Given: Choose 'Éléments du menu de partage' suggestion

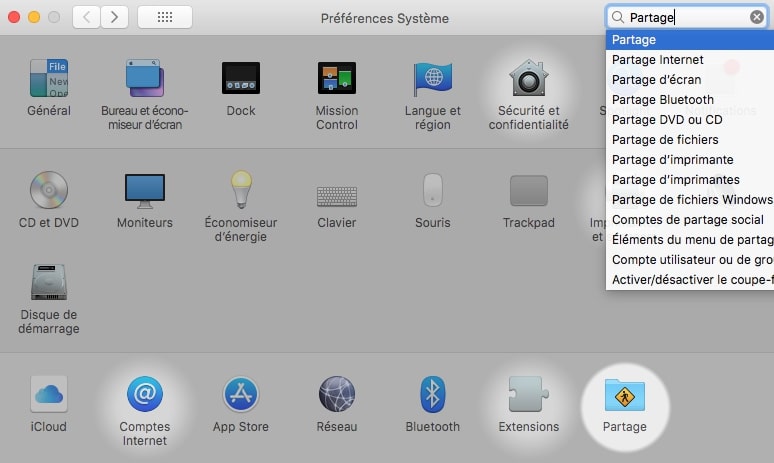Looking at the screenshot, I should pyautogui.click(x=690, y=239).
